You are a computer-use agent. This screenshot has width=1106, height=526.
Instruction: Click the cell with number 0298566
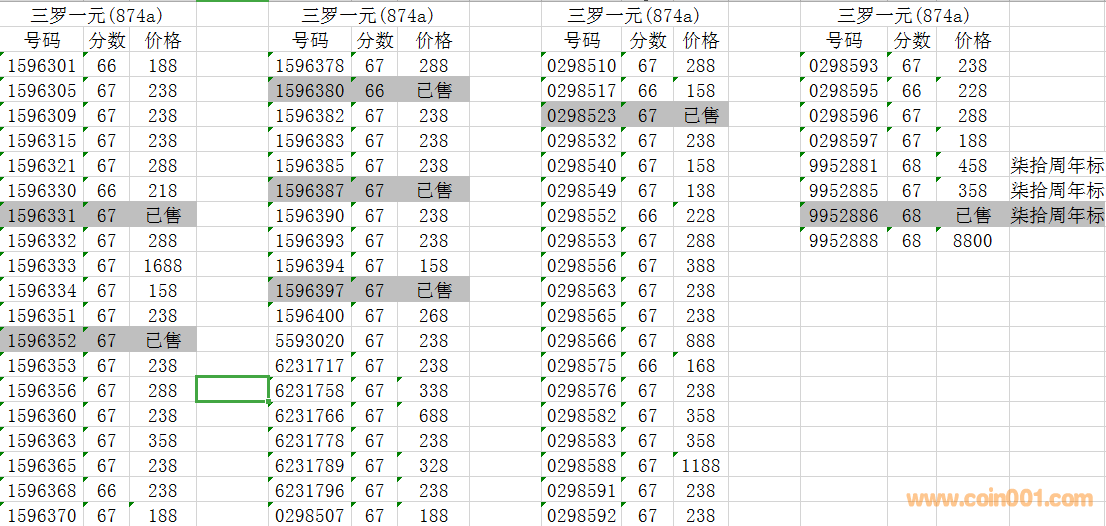pyautogui.click(x=582, y=341)
